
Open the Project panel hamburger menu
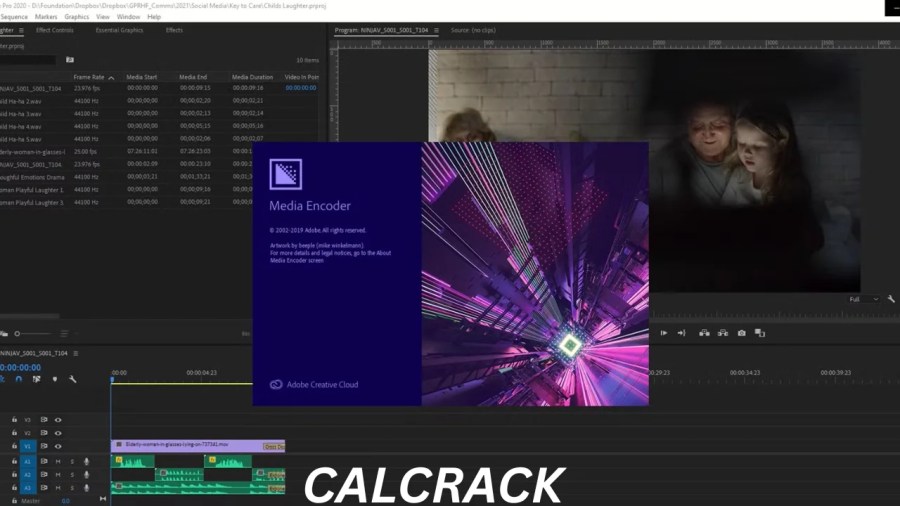pyautogui.click(x=21, y=30)
